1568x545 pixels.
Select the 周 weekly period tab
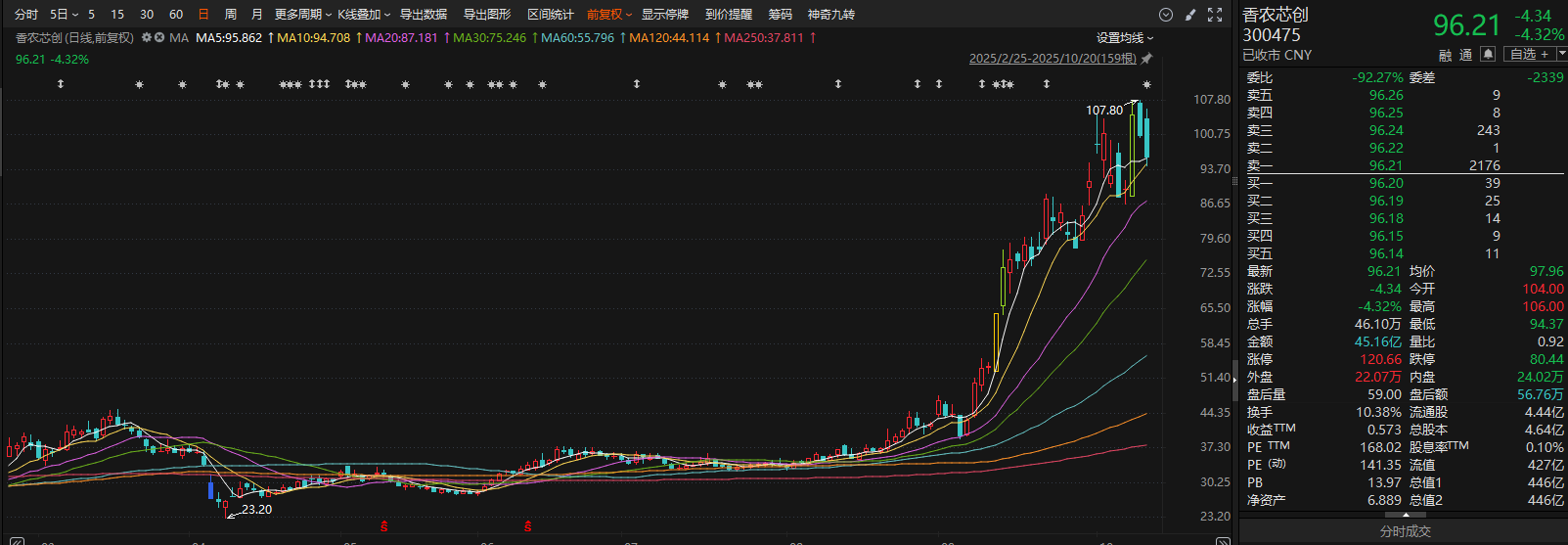click(x=230, y=15)
